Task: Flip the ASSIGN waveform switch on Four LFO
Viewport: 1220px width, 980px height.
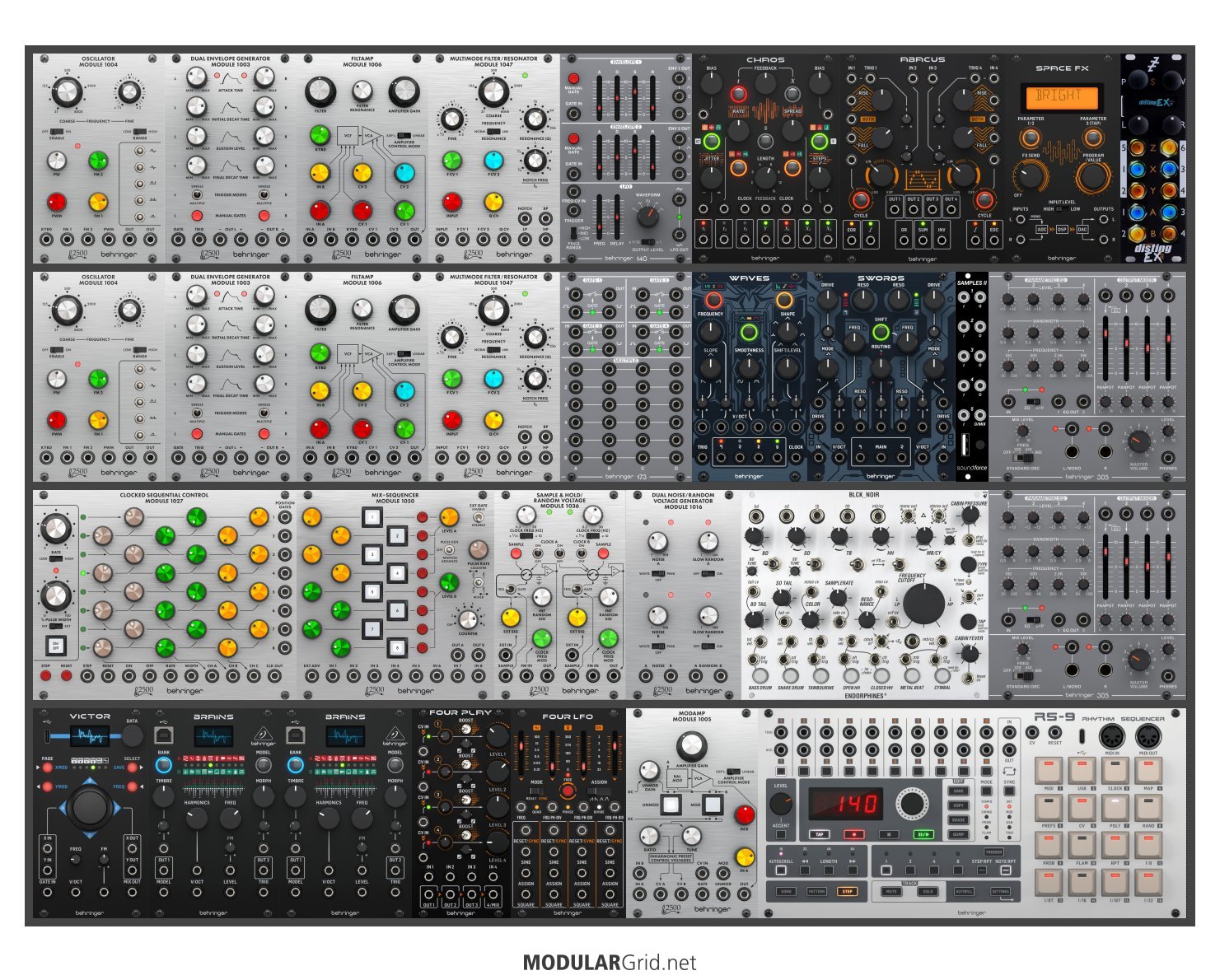Action: tap(599, 791)
